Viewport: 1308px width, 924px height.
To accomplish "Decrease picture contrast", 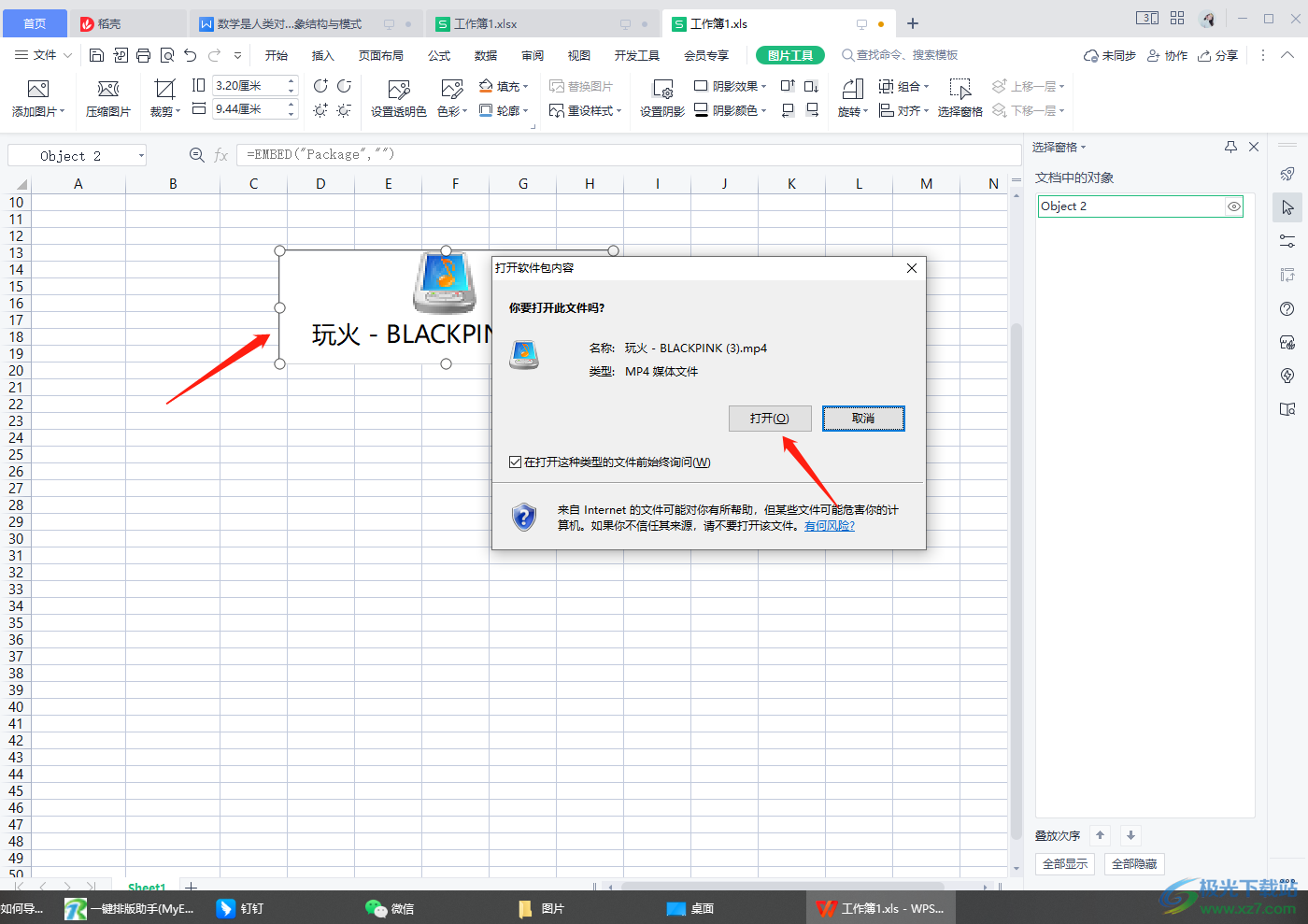I will coord(344,86).
